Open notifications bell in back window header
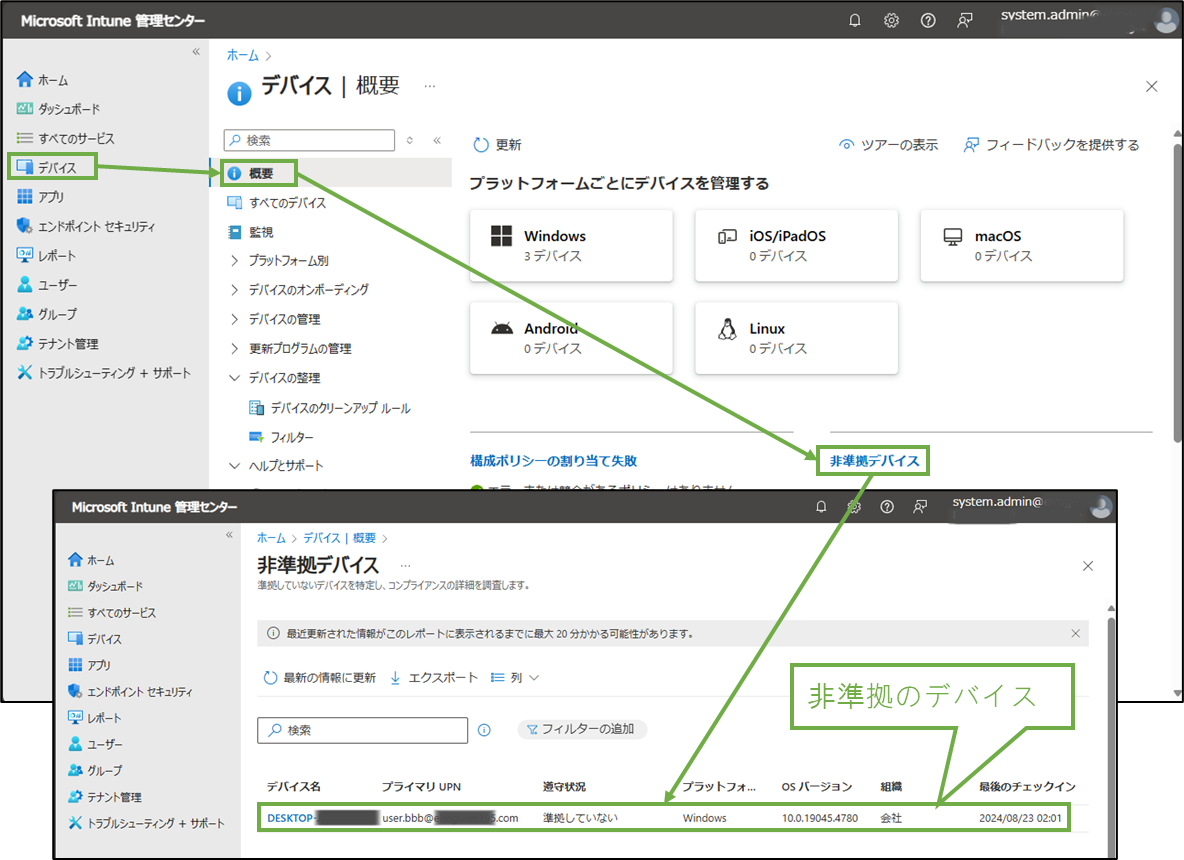 tap(855, 20)
